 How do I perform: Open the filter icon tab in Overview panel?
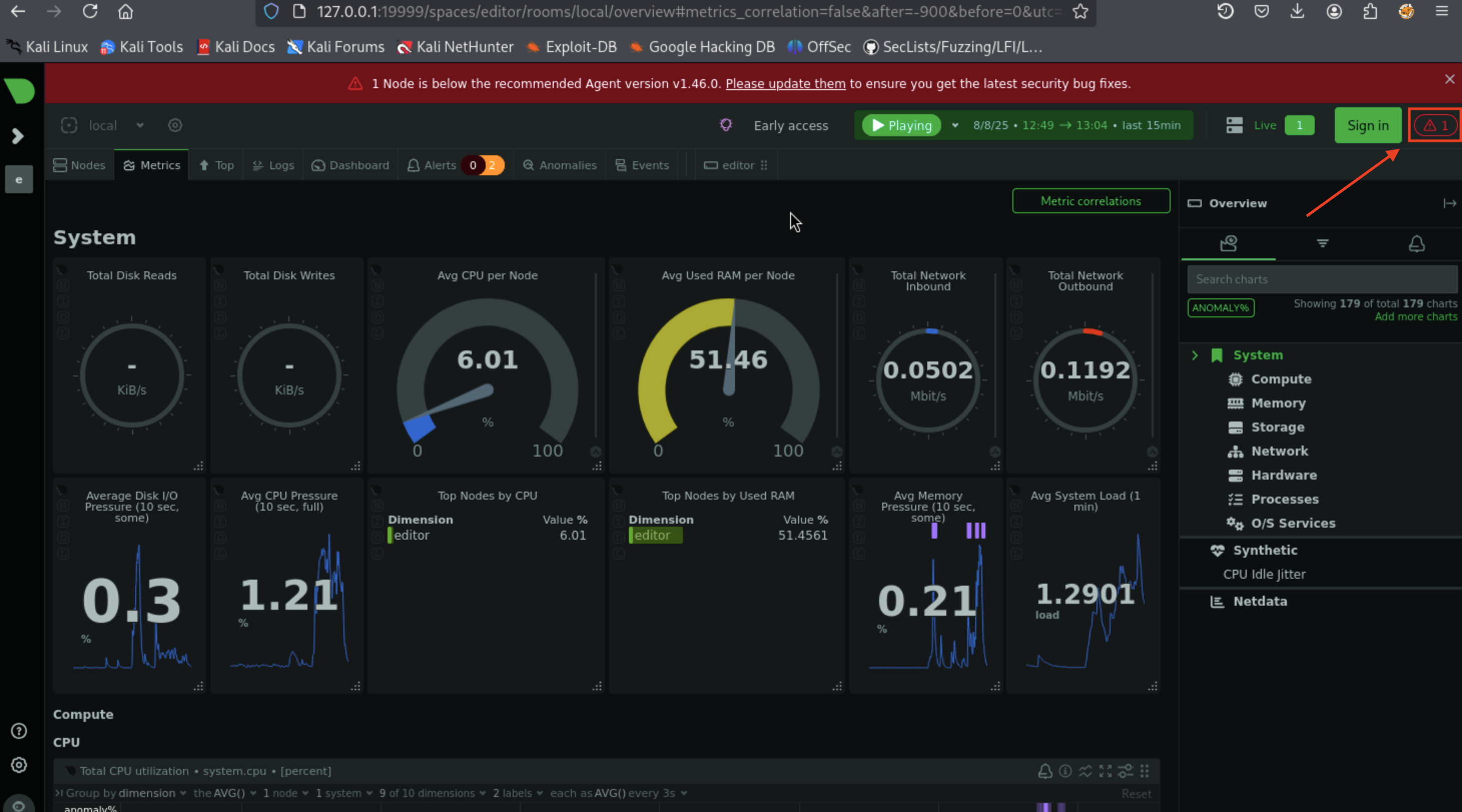(1322, 244)
